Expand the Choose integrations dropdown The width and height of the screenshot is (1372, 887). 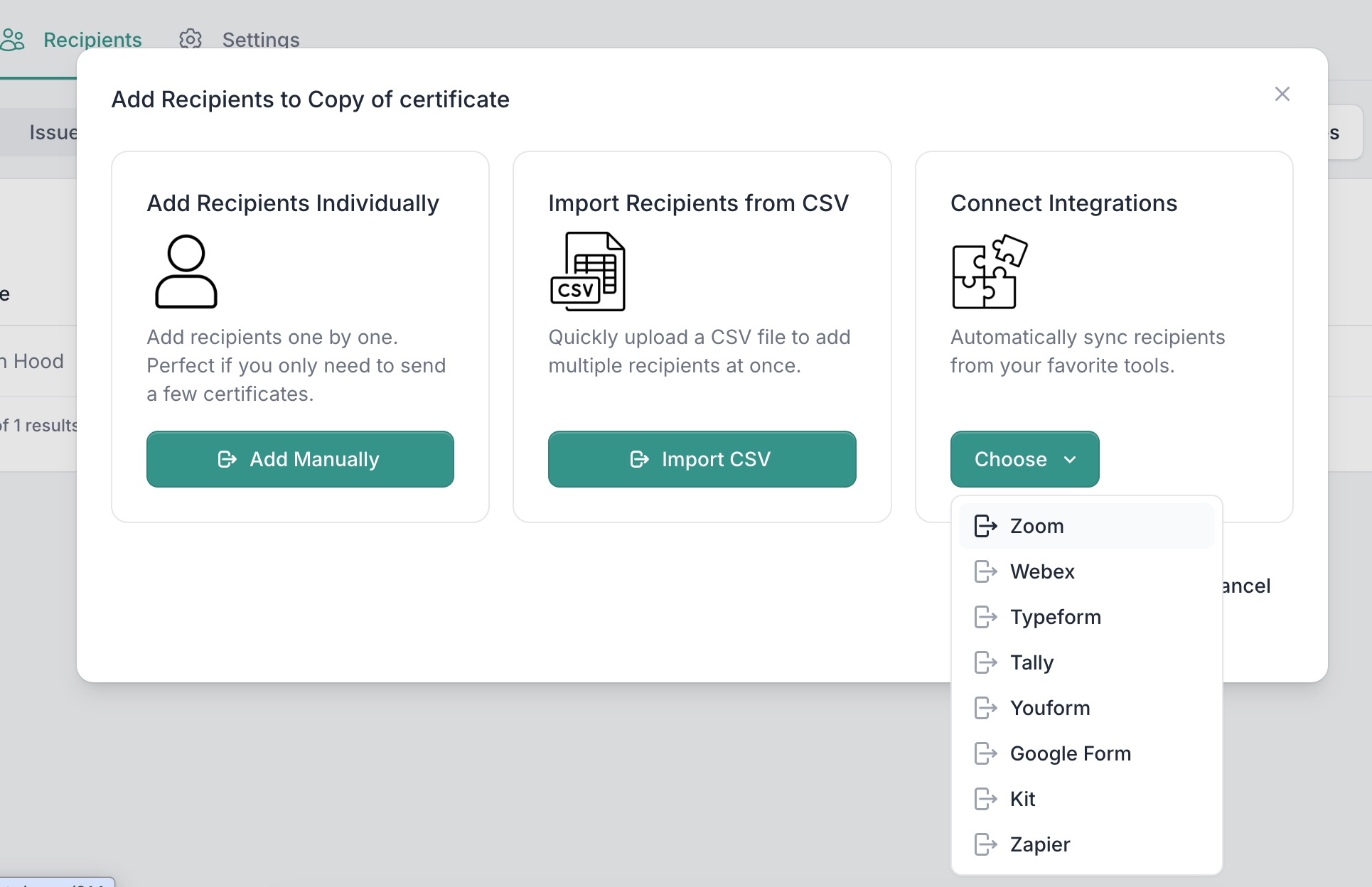1024,459
